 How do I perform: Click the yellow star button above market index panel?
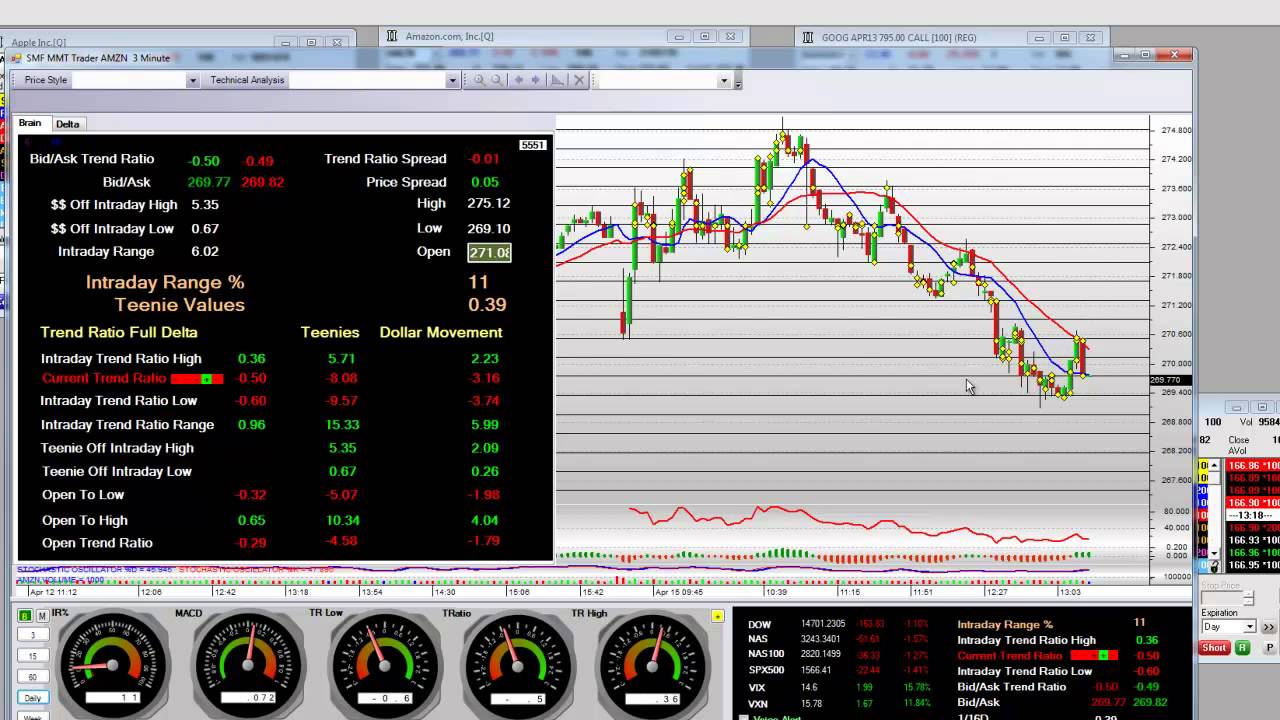717,616
